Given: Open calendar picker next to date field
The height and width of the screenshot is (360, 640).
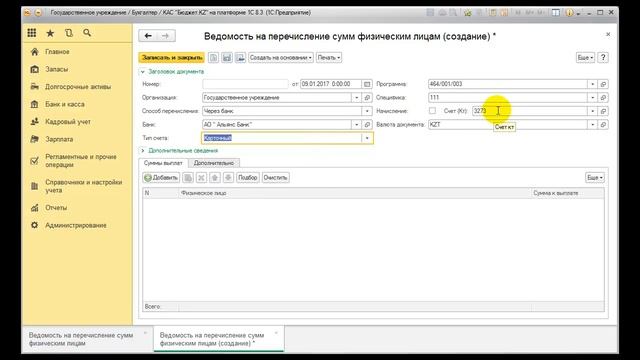Looking at the screenshot, I should (367, 84).
